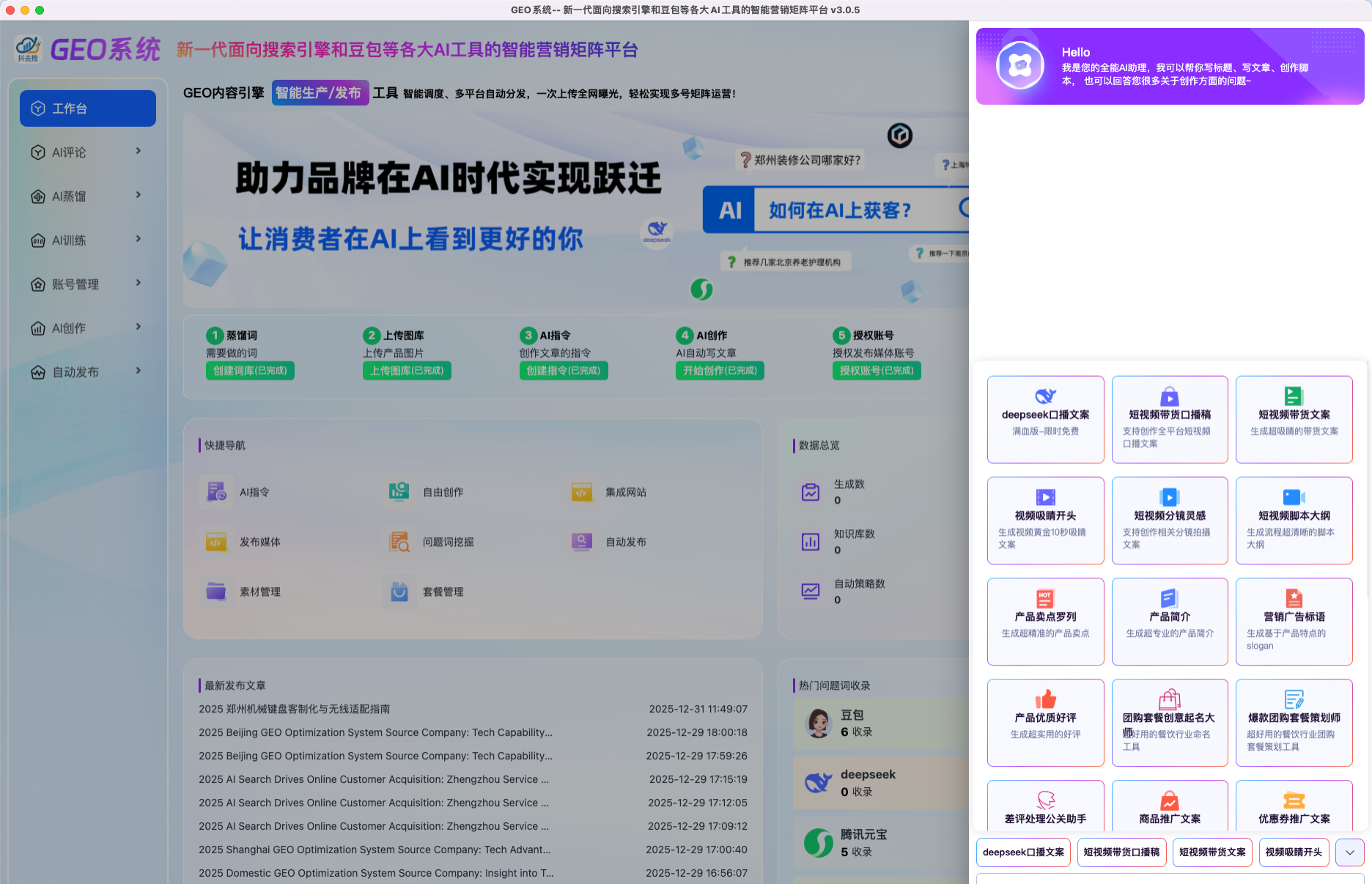Viewport: 1372px width, 884px height.
Task: Expand the 自动发布 sidebar arrow
Action: [139, 371]
